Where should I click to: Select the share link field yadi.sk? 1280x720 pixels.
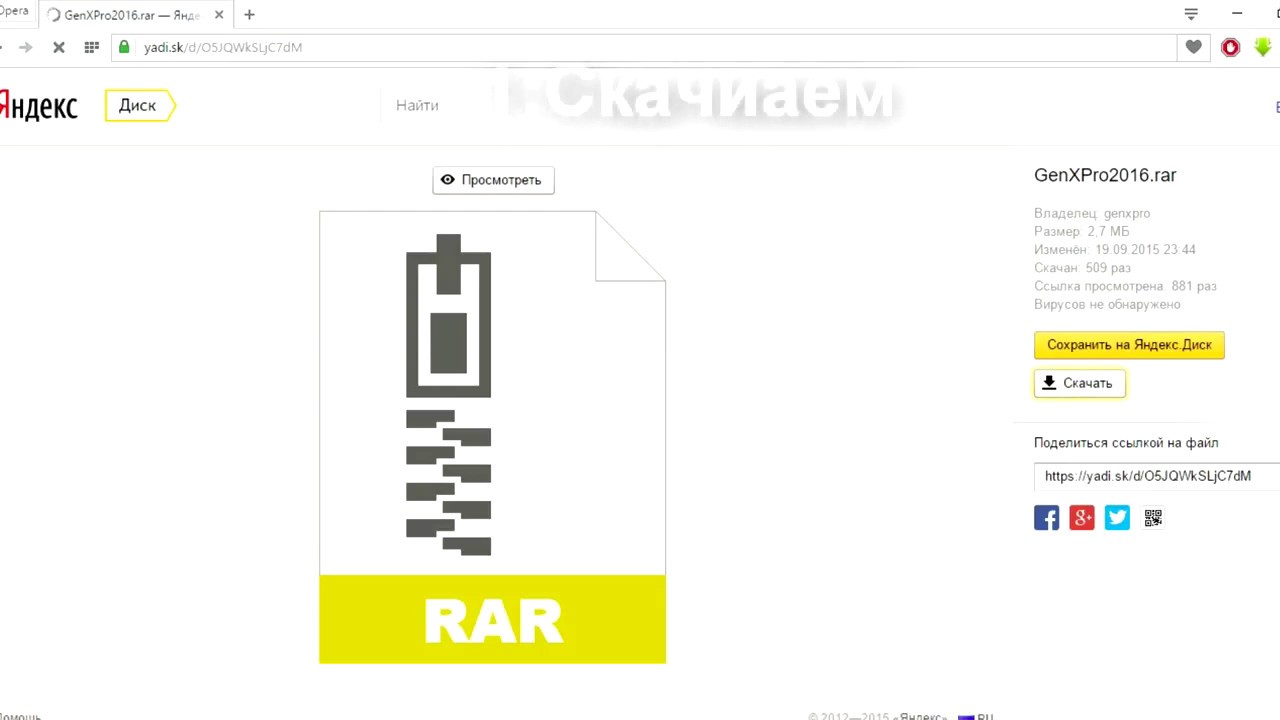tap(1157, 476)
